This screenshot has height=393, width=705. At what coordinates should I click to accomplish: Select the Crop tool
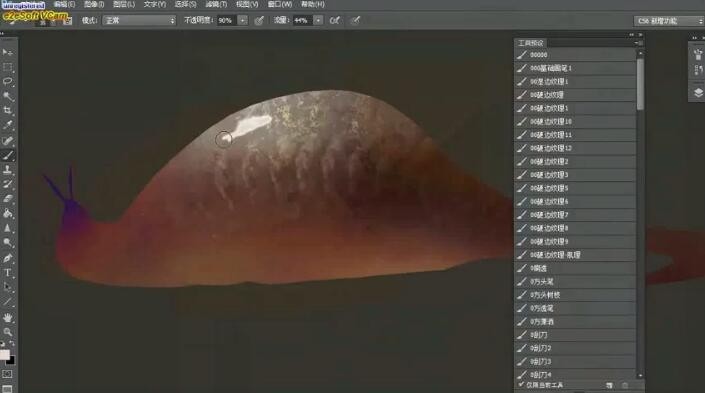[x=8, y=110]
